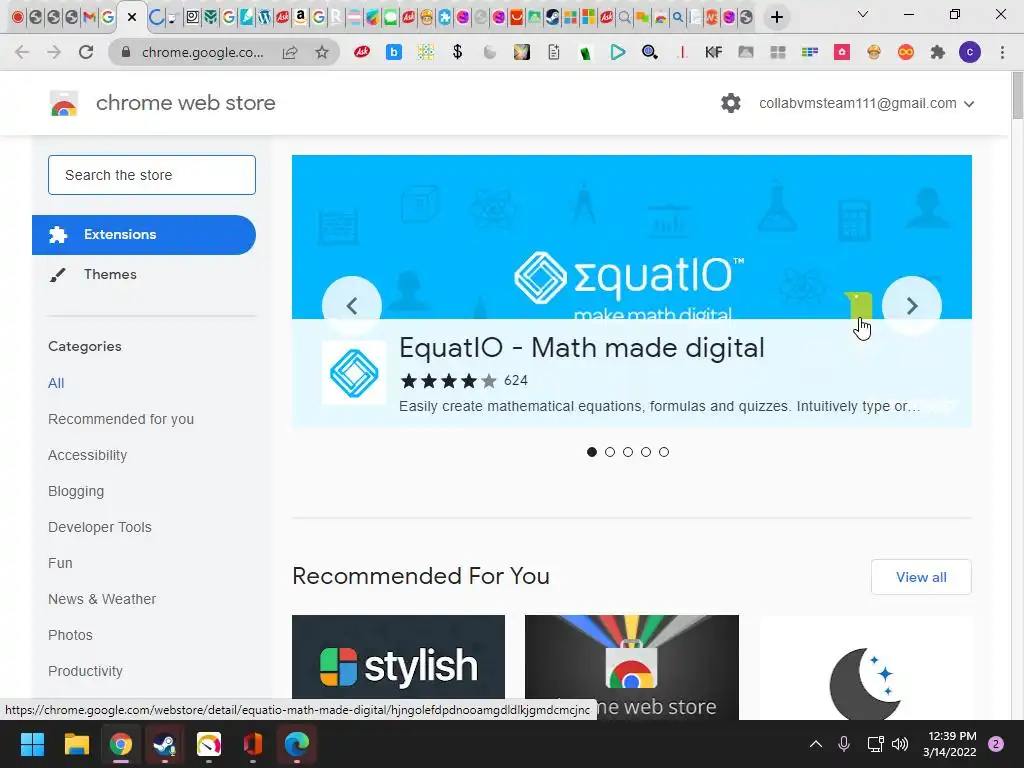Open the Windows Start menu

(32, 744)
